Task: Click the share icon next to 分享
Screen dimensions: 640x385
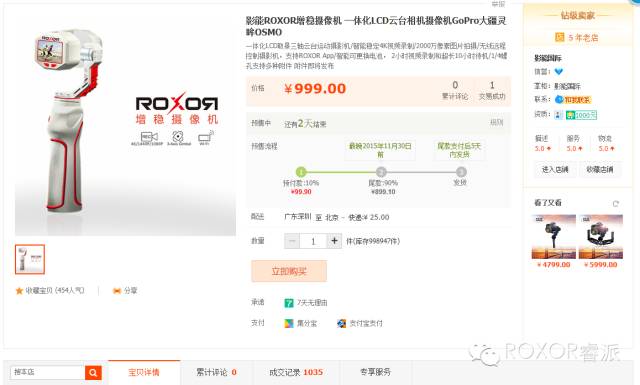Action: [117, 291]
